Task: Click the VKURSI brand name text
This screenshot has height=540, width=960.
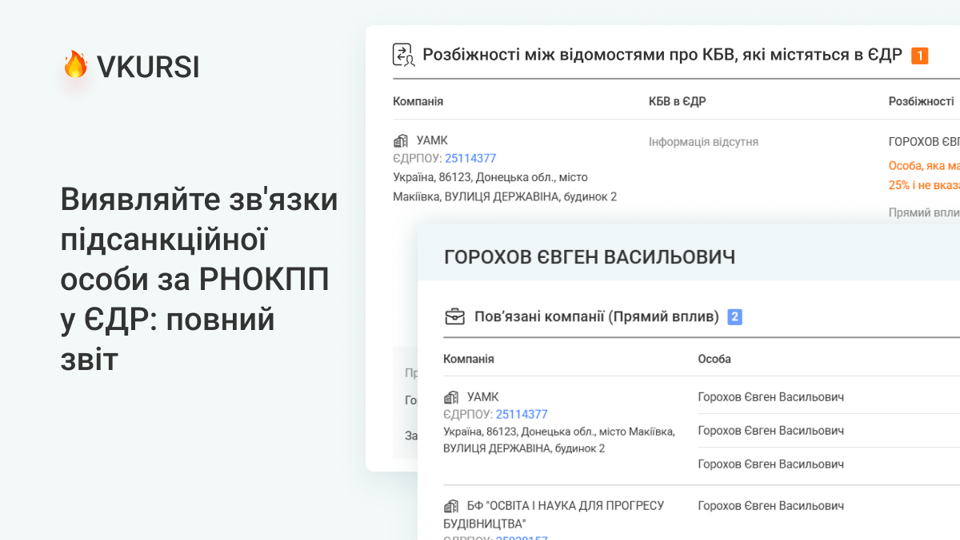Action: (x=148, y=67)
